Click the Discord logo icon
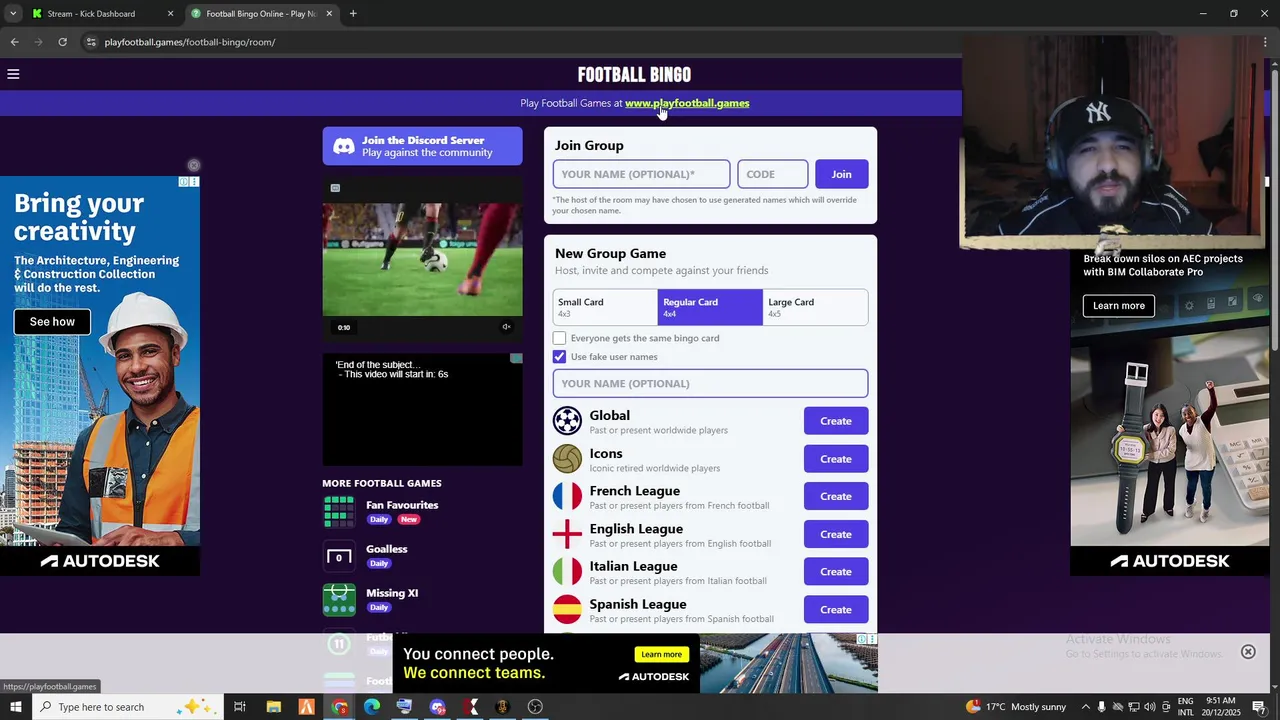Viewport: 1280px width, 720px height. pos(343,146)
